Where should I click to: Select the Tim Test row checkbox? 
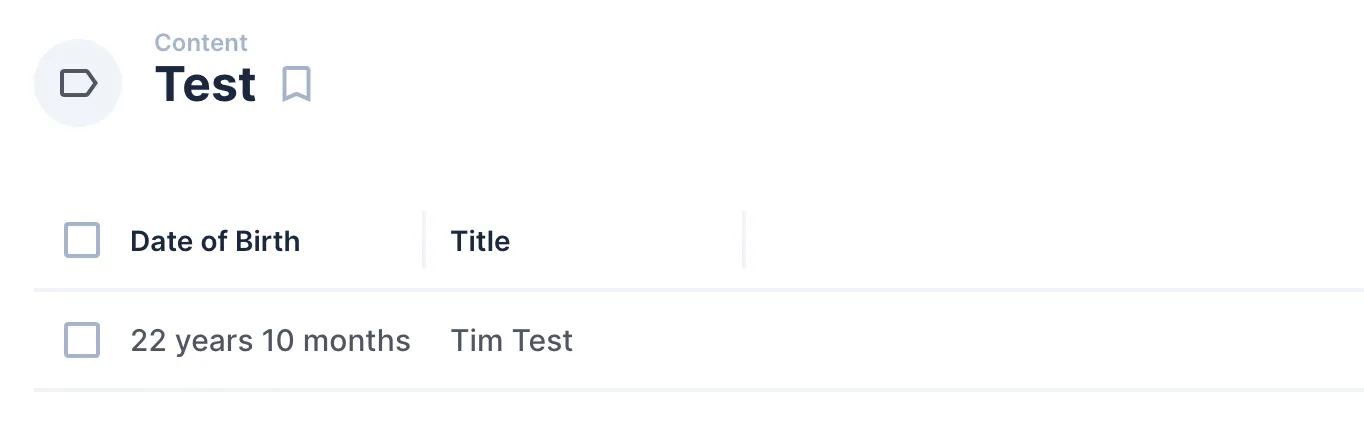click(x=82, y=340)
